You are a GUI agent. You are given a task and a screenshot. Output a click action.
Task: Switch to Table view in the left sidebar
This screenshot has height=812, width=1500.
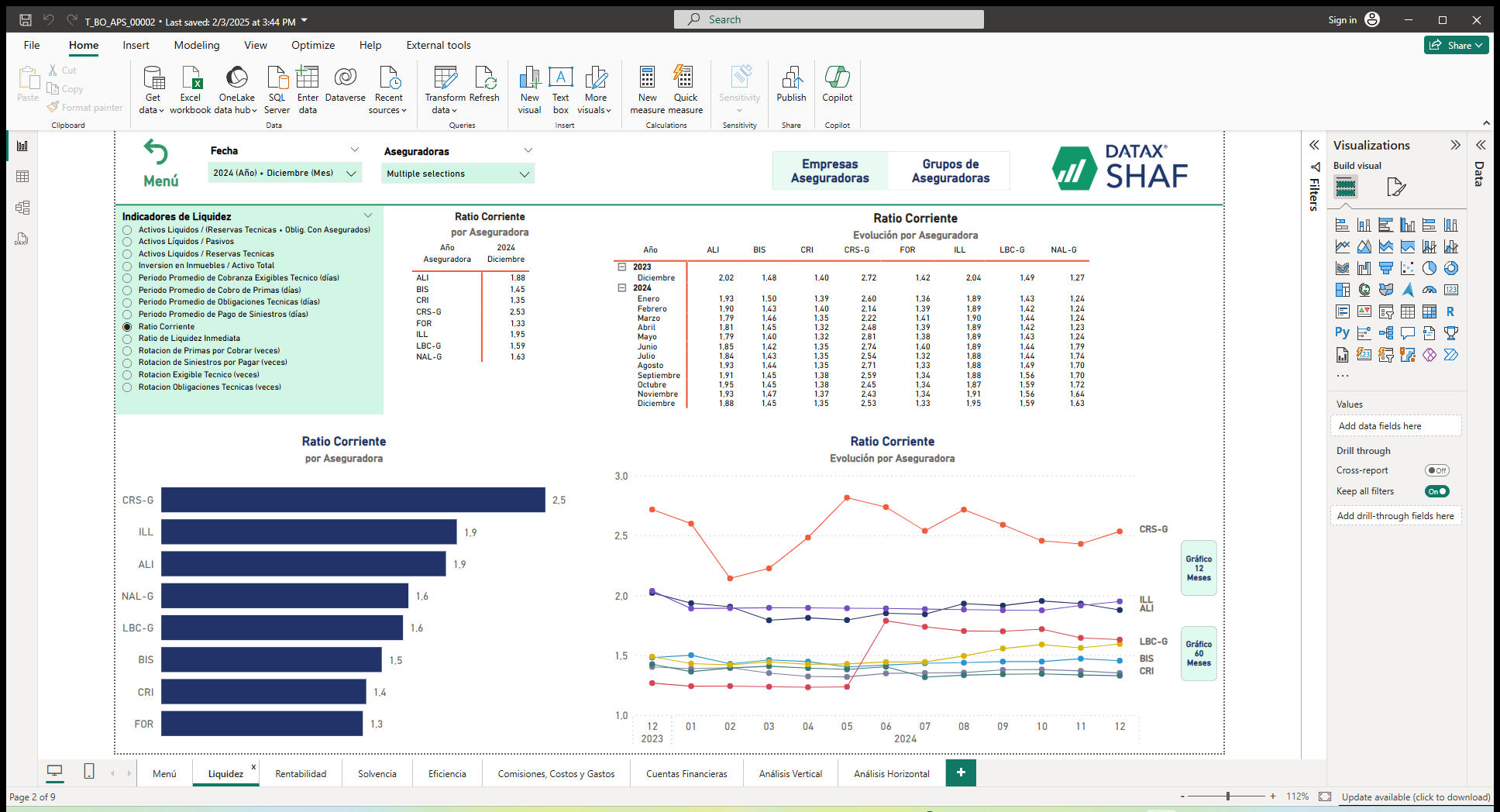(x=22, y=176)
